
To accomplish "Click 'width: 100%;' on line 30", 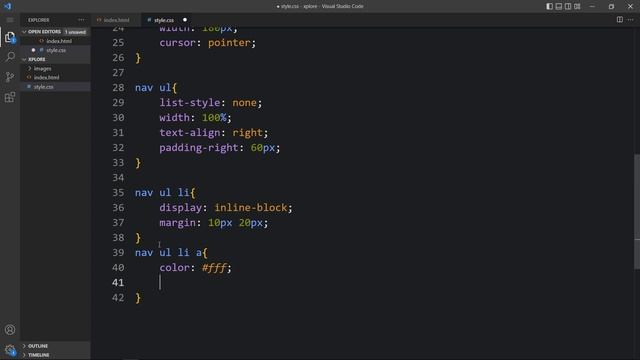I will pyautogui.click(x=196, y=118).
